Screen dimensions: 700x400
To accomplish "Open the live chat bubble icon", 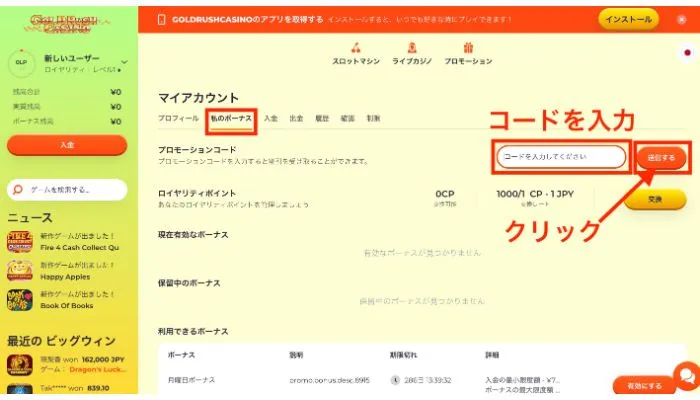I will [x=686, y=376].
